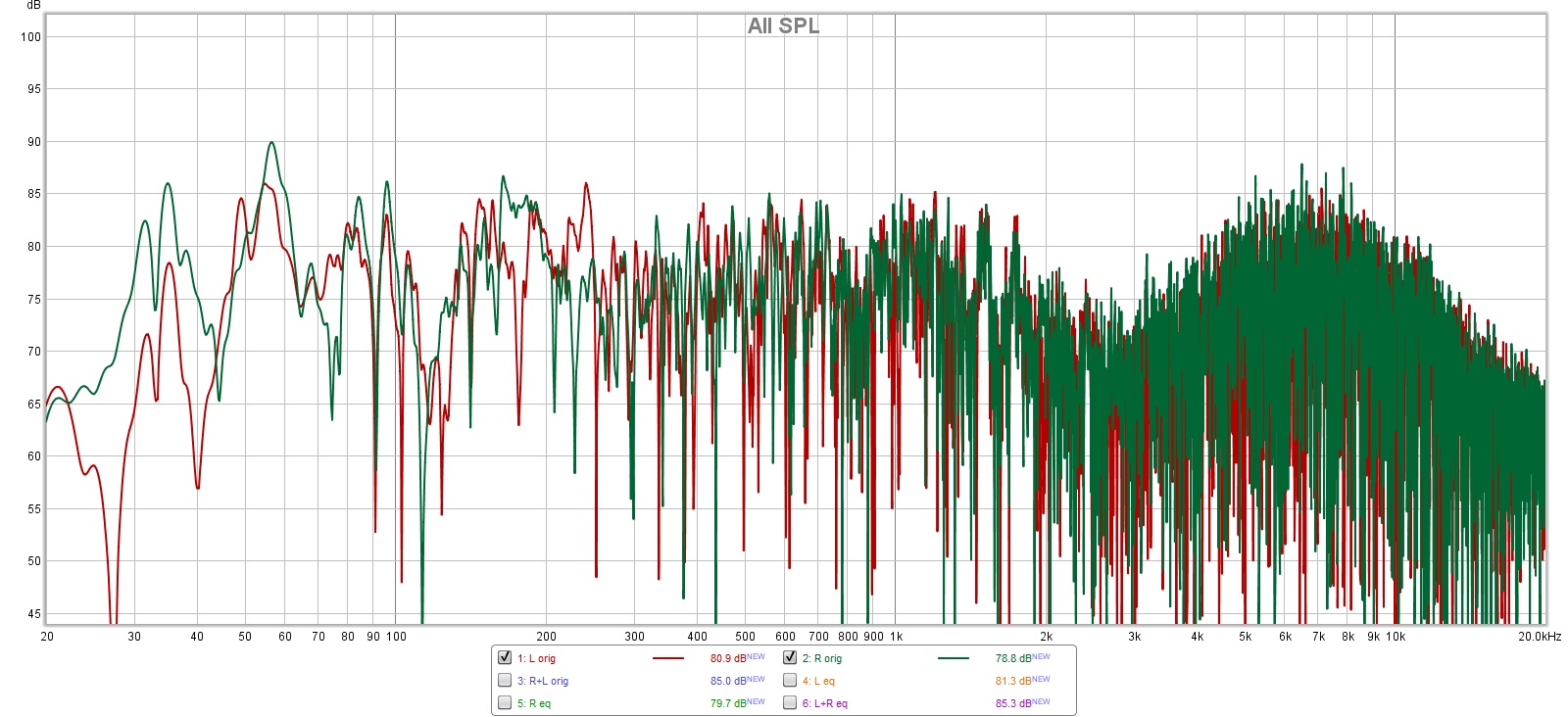This screenshot has width=1568, height=717.
Task: Uncheck the '1: L orig' trace checkbox
Action: pyautogui.click(x=505, y=657)
